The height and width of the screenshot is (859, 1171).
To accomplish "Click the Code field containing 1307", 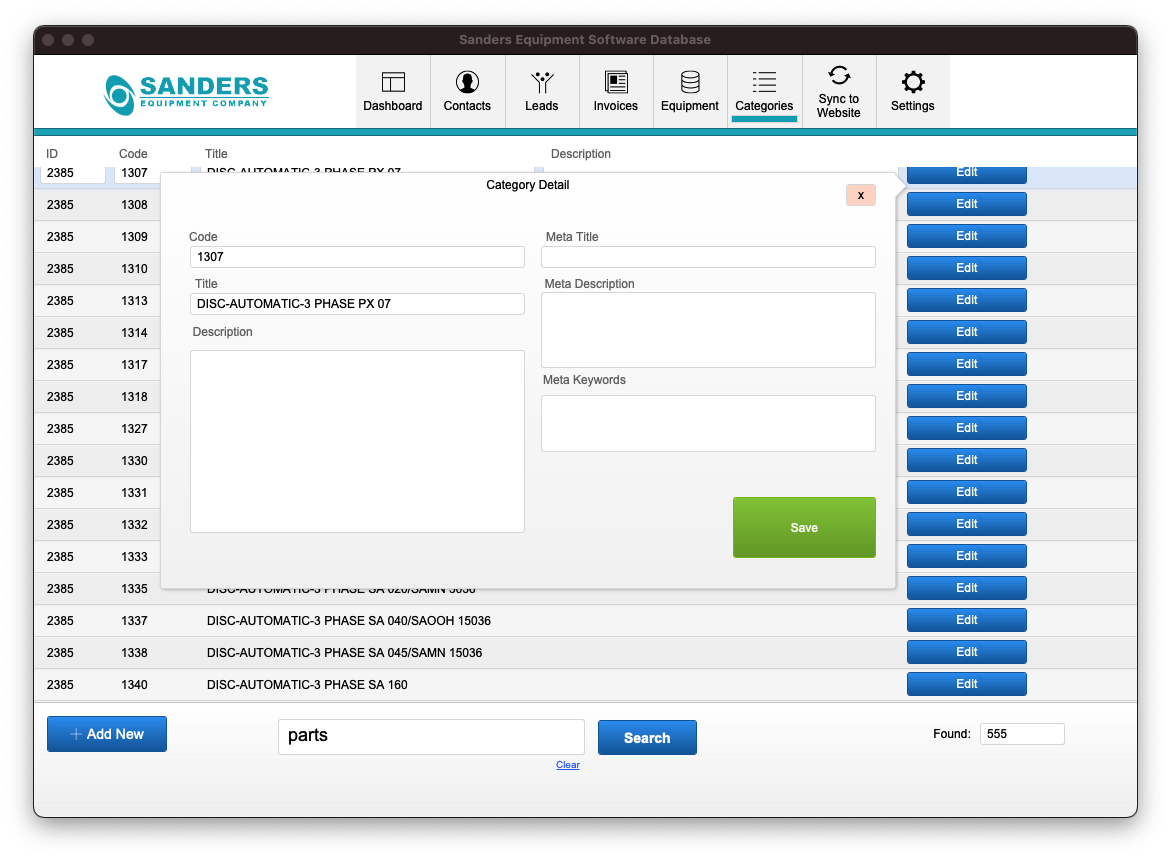I will click(357, 257).
